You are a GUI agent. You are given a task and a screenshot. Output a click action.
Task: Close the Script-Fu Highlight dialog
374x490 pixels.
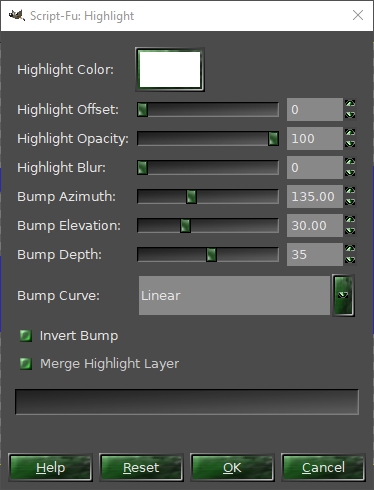pyautogui.click(x=358, y=15)
